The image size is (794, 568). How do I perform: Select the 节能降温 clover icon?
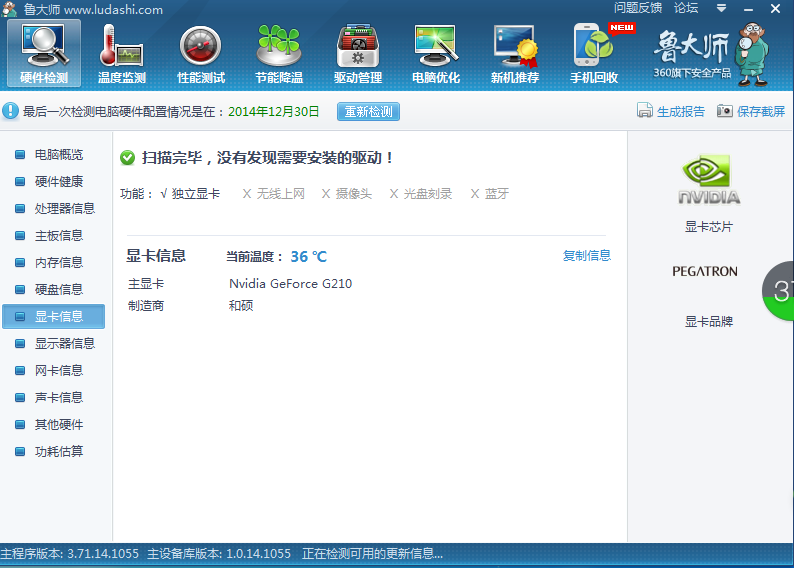(279, 54)
